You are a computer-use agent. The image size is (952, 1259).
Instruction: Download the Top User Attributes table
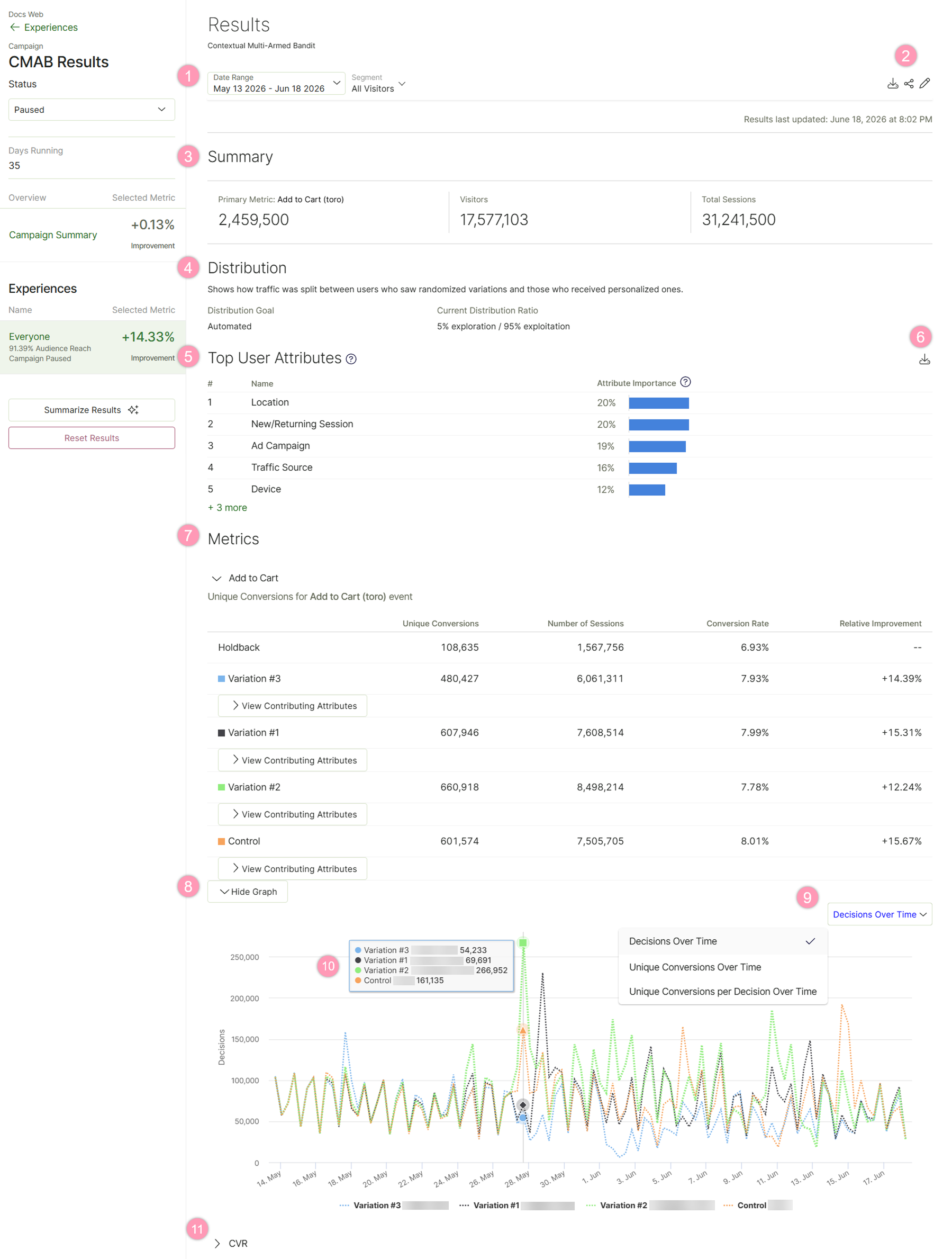924,359
